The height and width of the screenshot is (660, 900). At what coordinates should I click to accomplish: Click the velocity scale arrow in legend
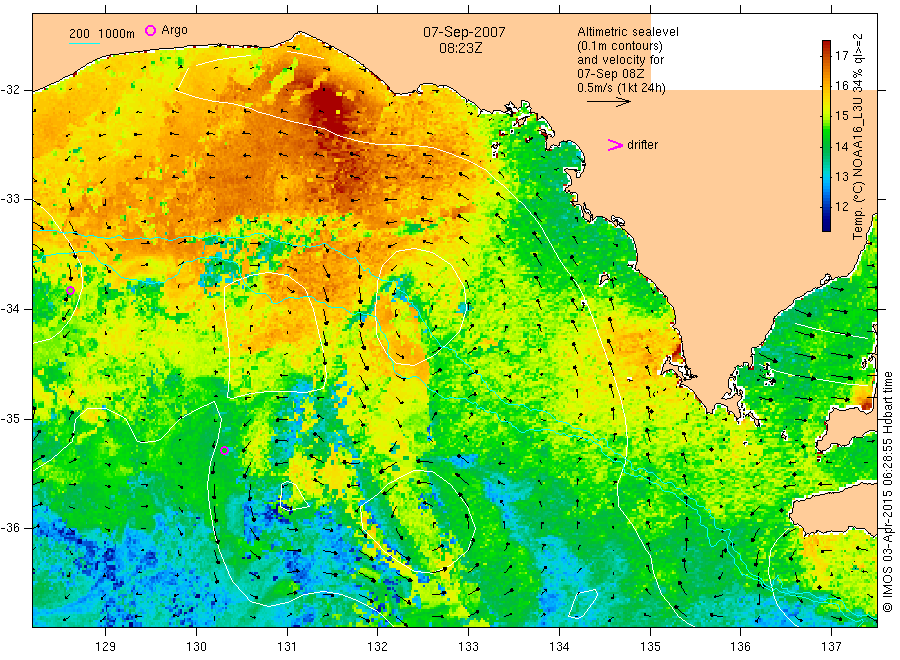pos(608,102)
